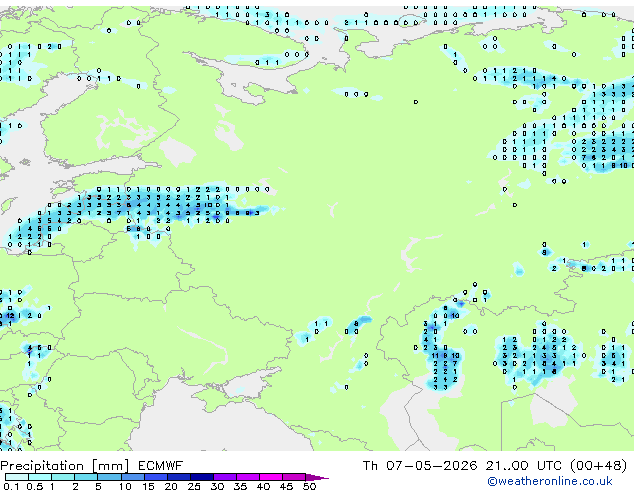Click the '0.5' legend scale label

click(35, 486)
